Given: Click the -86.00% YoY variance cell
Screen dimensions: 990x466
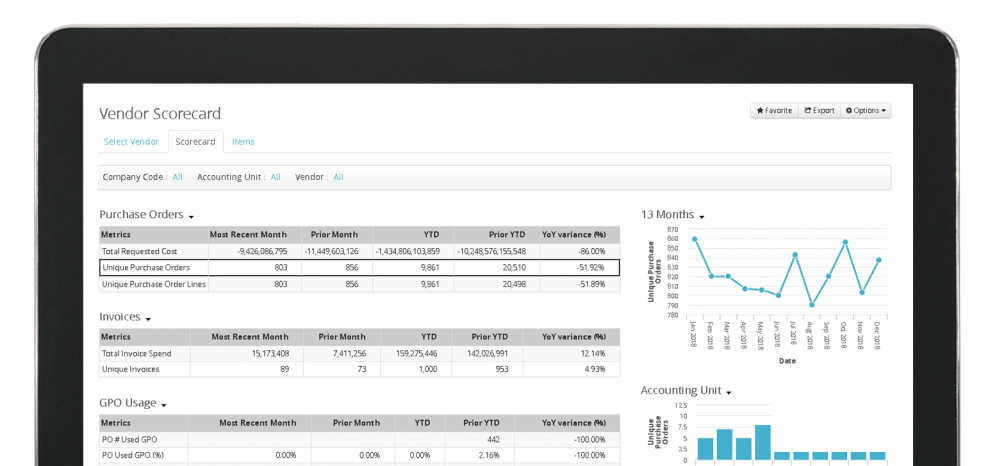Looking at the screenshot, I should [x=589, y=251].
